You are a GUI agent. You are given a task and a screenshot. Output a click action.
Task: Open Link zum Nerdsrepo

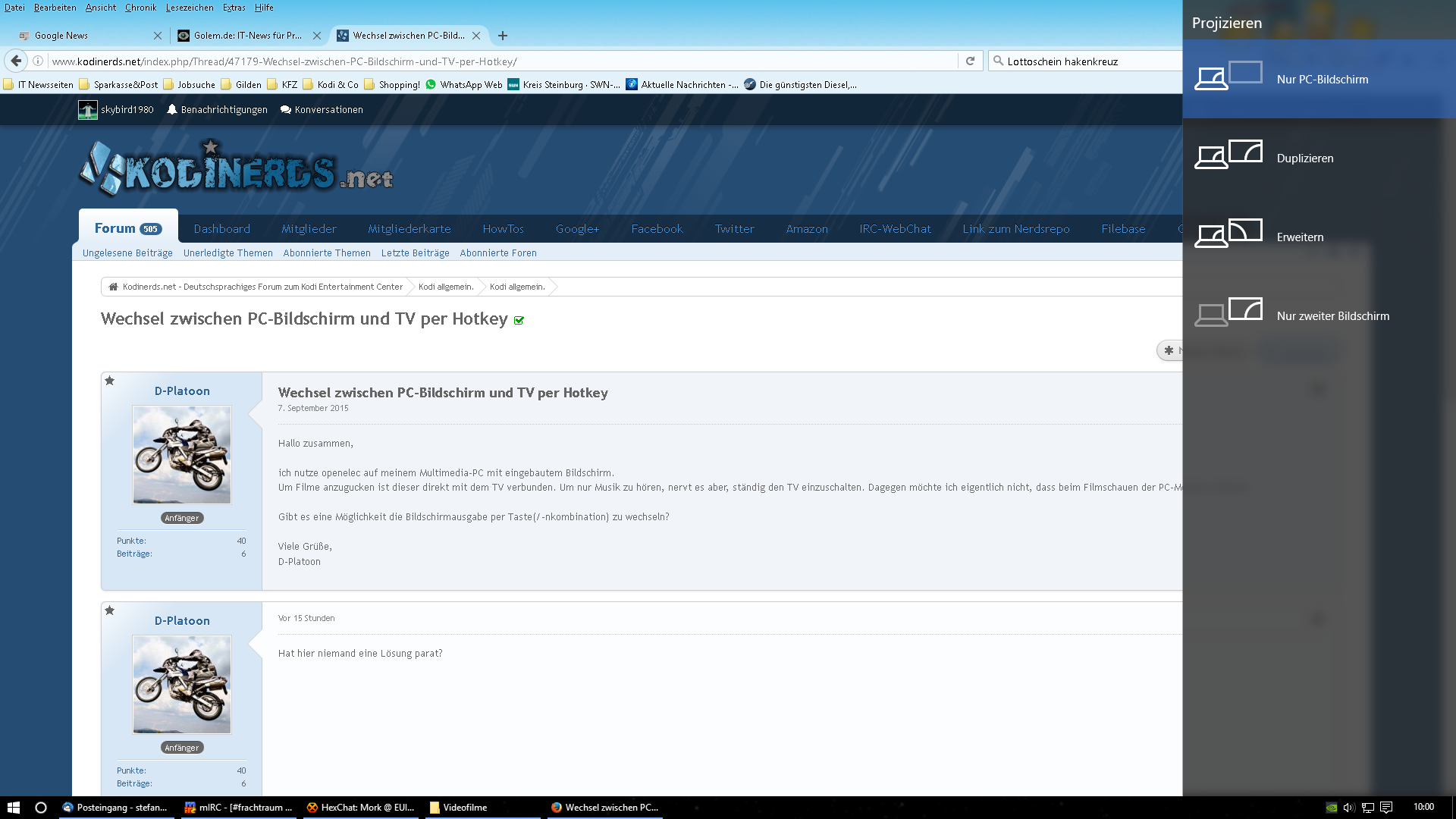(1016, 228)
